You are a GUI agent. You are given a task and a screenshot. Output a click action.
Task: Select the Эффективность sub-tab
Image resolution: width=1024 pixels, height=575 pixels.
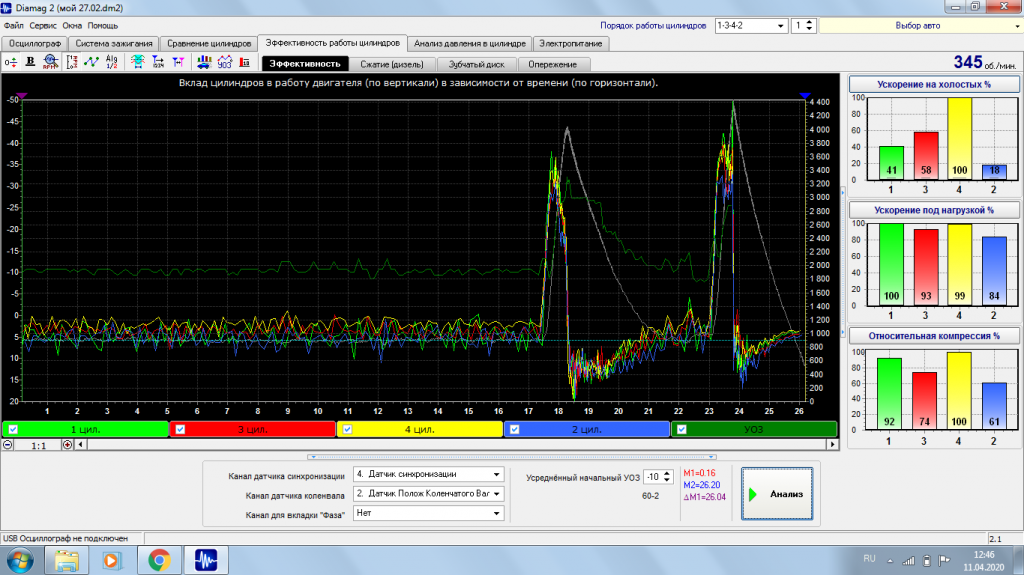coord(305,64)
